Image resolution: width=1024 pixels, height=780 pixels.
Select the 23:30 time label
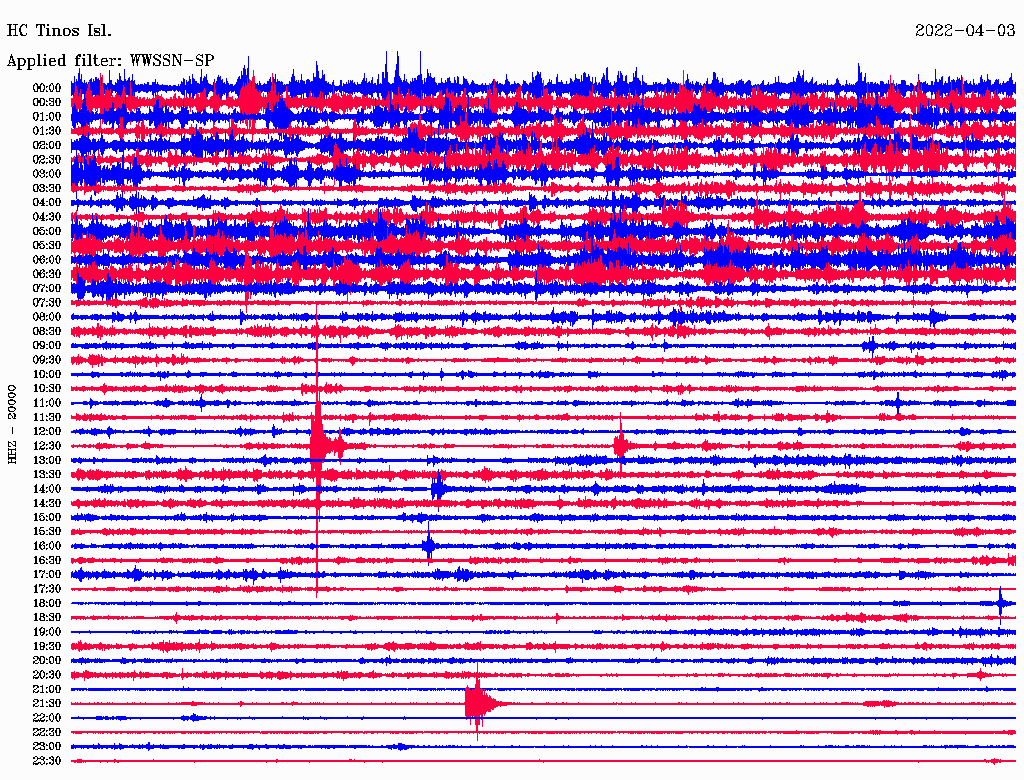click(47, 761)
